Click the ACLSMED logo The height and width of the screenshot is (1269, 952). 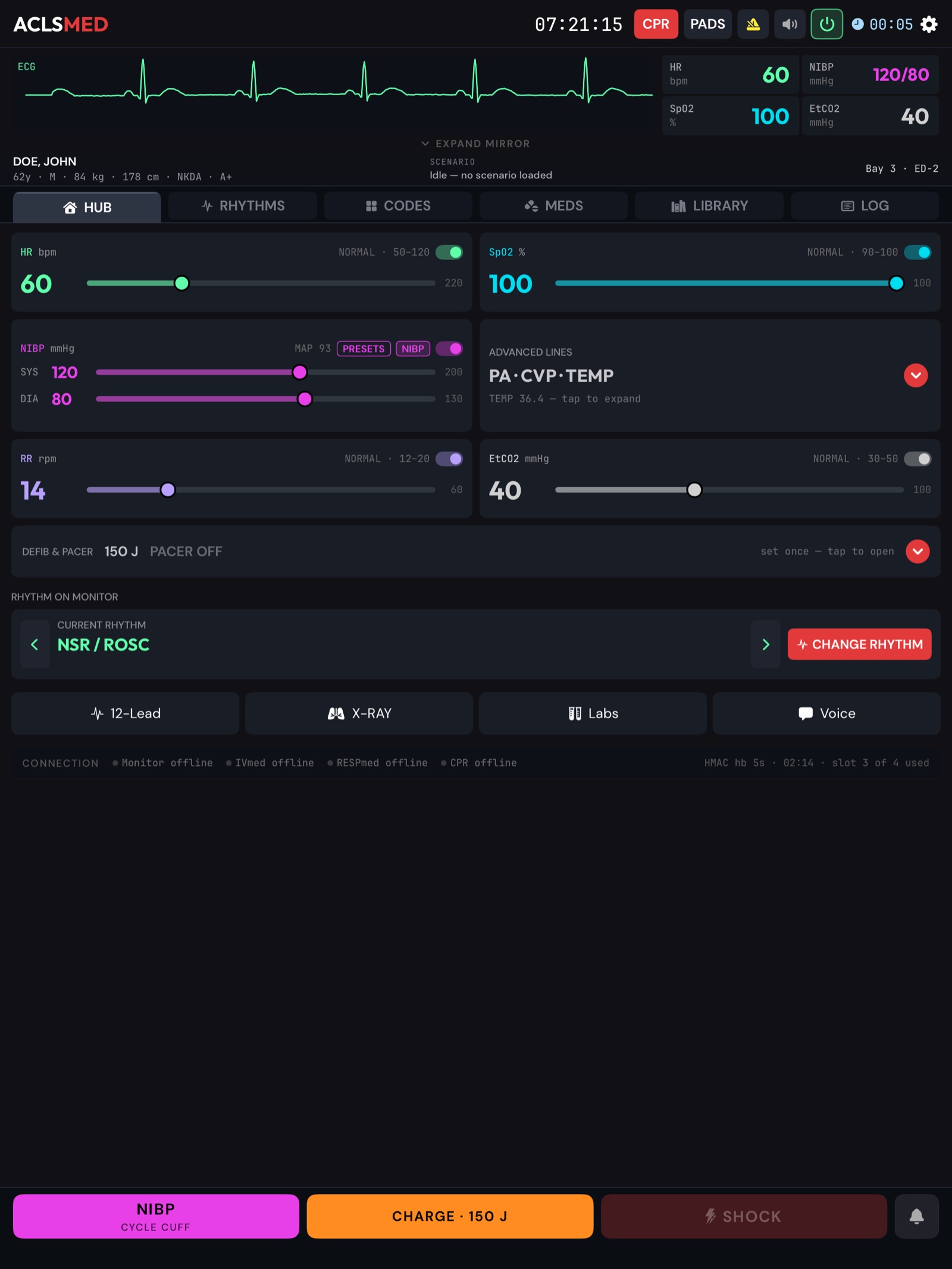(x=61, y=24)
